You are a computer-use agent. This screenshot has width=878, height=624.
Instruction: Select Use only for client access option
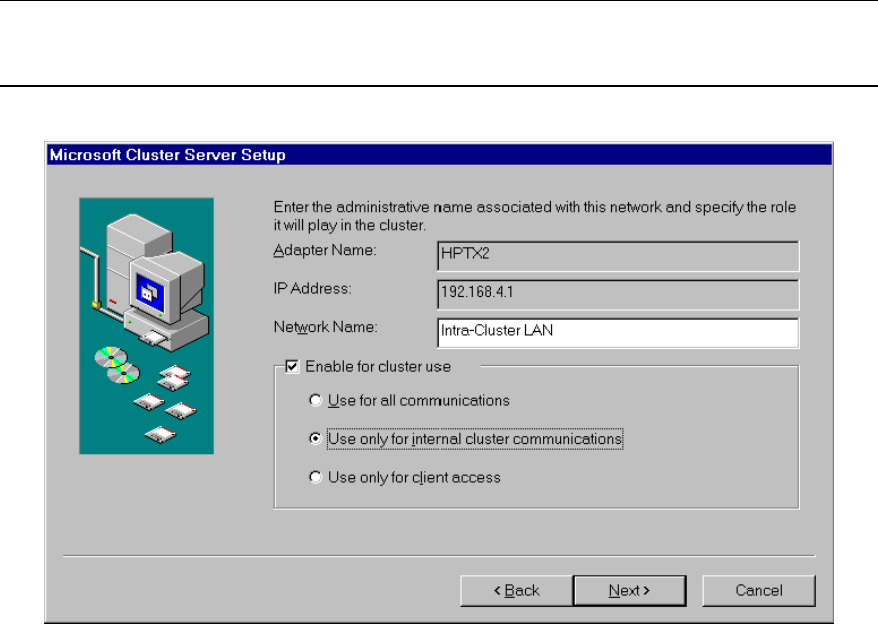click(316, 478)
